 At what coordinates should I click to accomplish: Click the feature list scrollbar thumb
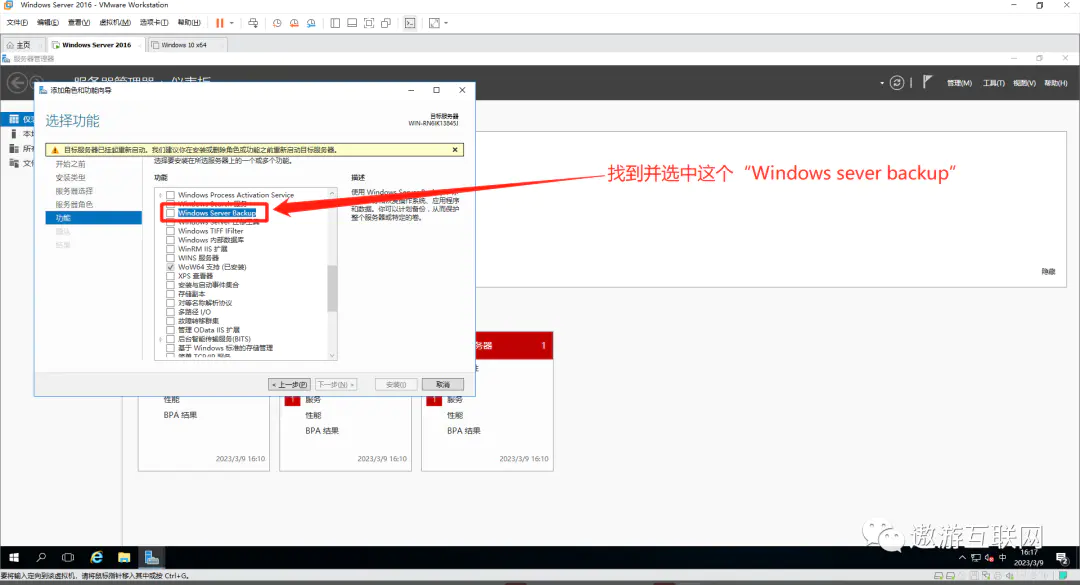[x=332, y=288]
